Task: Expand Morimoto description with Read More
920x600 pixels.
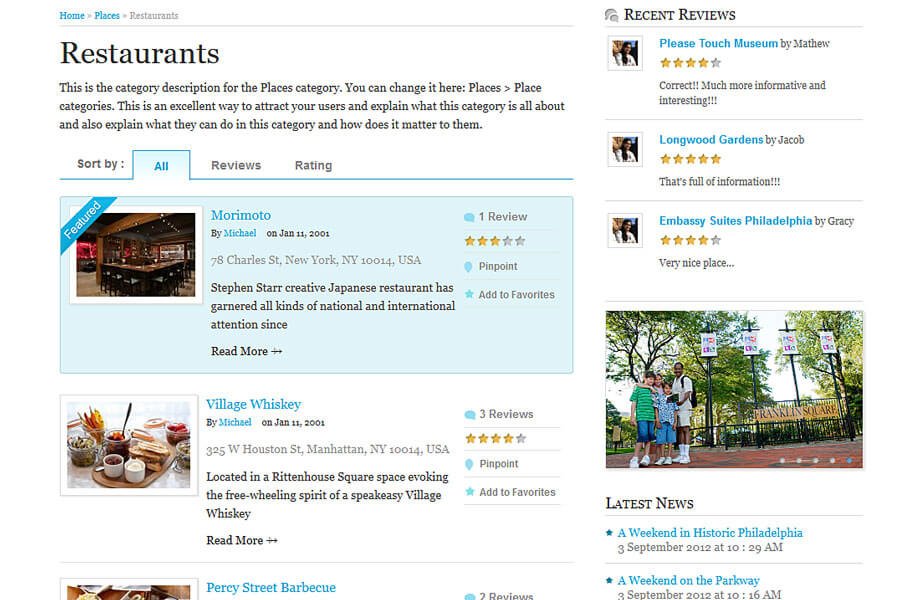Action: (246, 351)
